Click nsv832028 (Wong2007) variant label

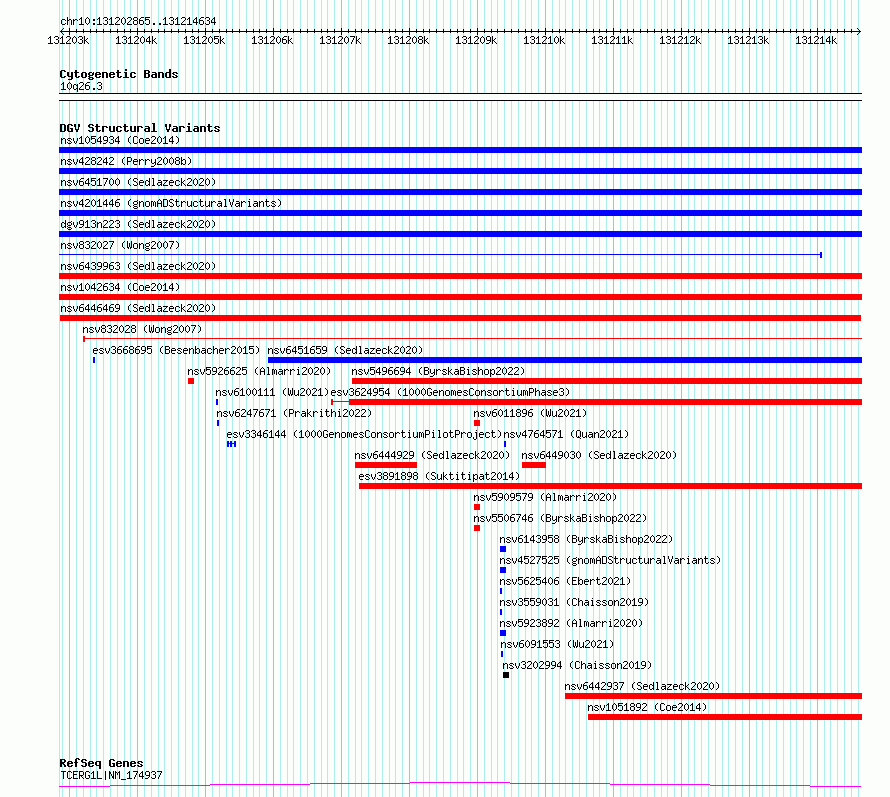[x=142, y=329]
